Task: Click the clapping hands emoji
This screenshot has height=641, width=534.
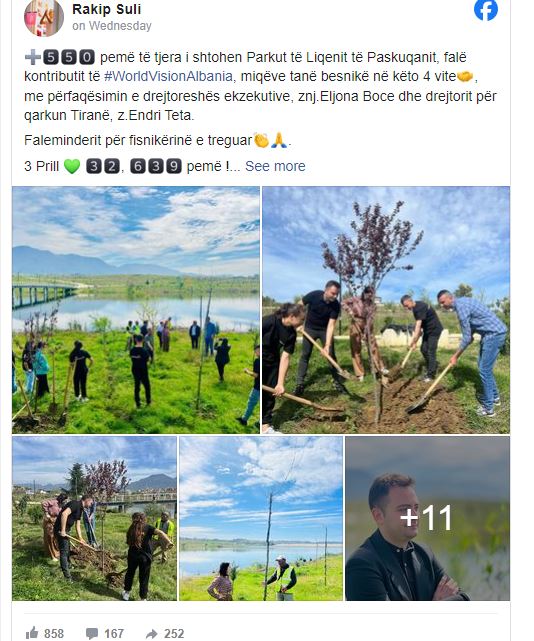Action: coord(261,140)
